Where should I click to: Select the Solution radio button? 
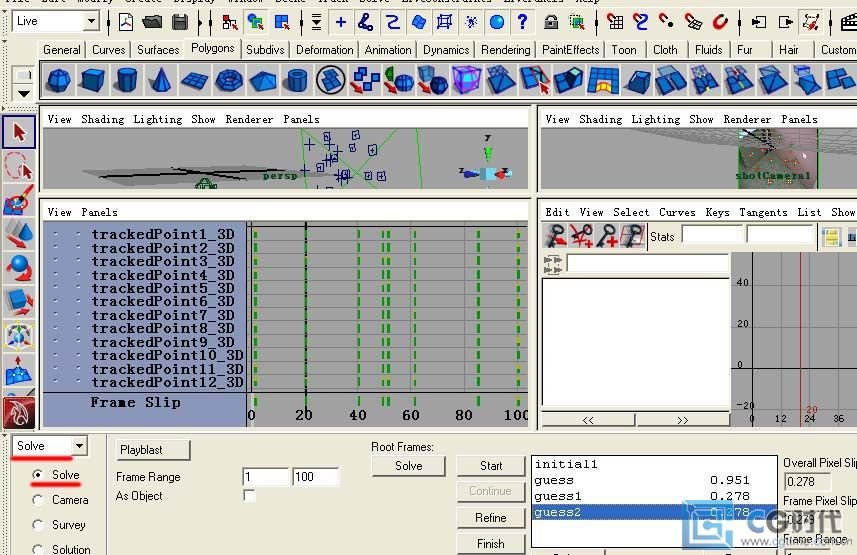pyautogui.click(x=38, y=549)
